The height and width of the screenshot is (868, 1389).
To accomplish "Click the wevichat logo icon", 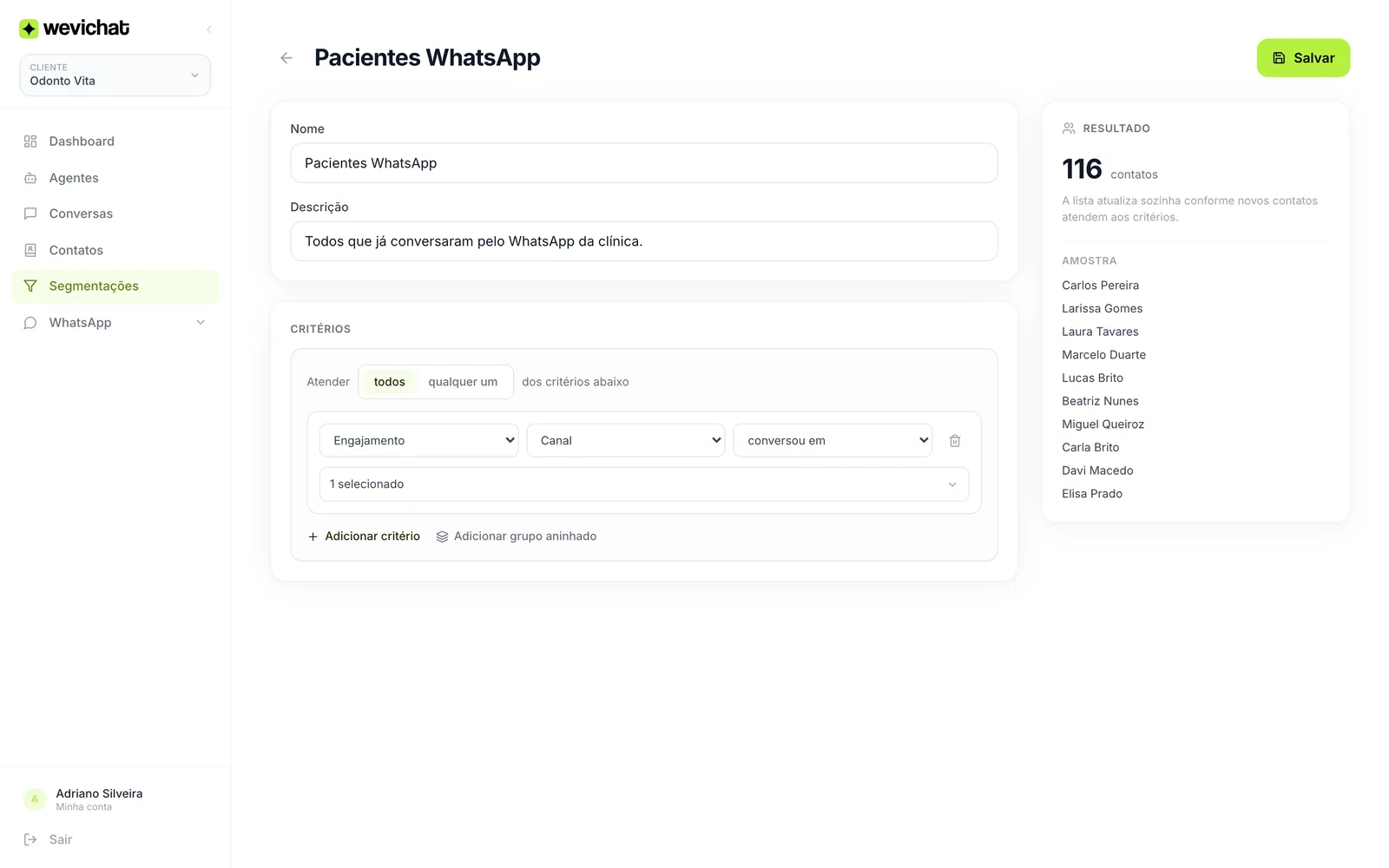I will 29,29.
